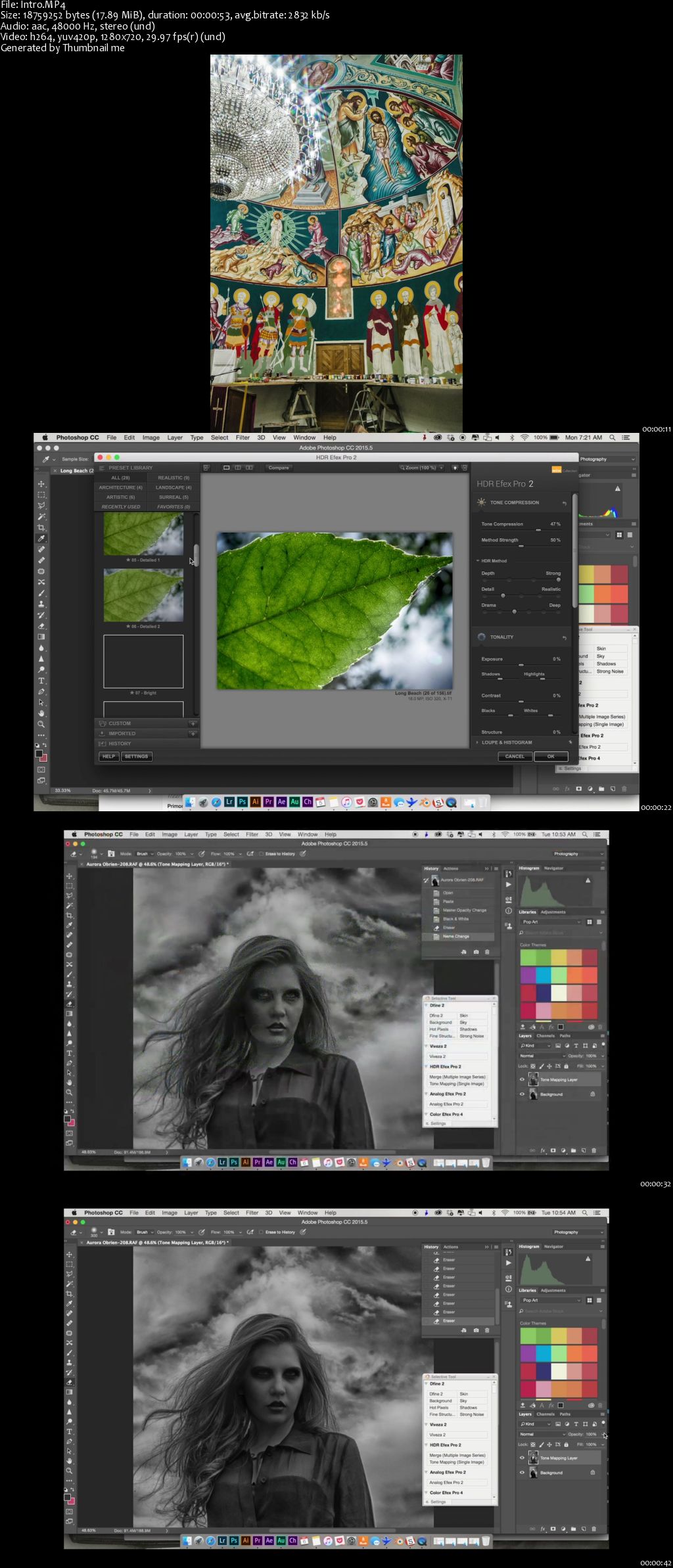This screenshot has height=1568, width=673.
Task: Switch to the Navigator tab in the 10:54 AM frame
Action: 554,1246
